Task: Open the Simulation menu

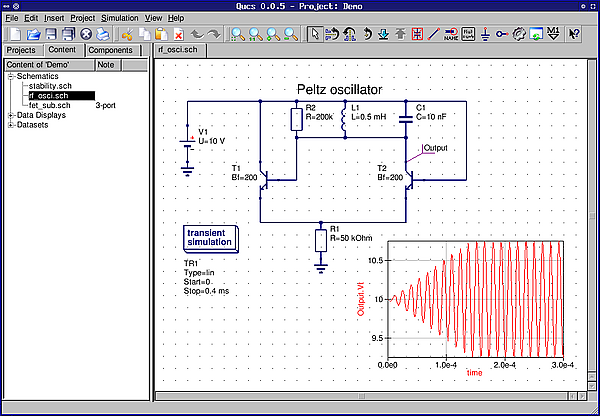Action: click(x=120, y=18)
